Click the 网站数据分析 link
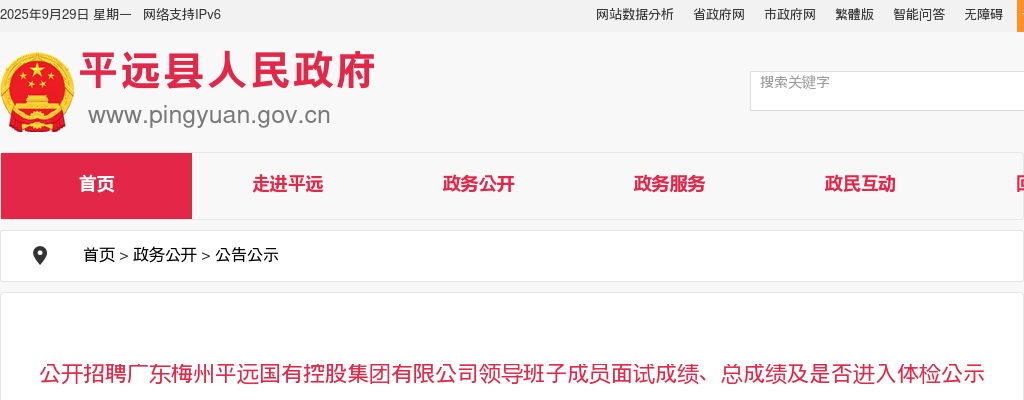 pos(635,14)
